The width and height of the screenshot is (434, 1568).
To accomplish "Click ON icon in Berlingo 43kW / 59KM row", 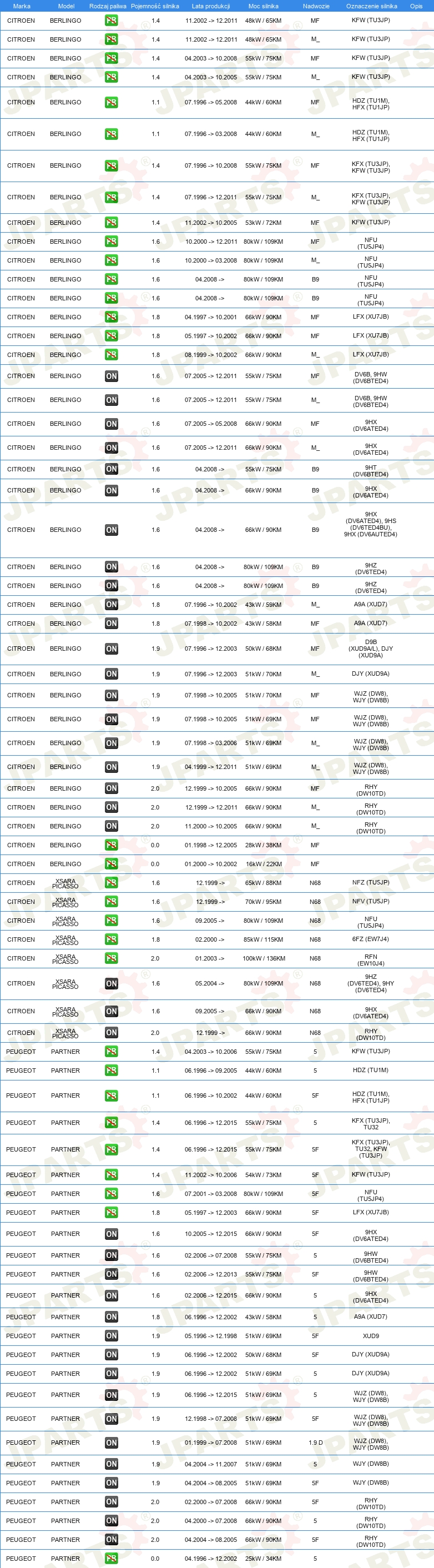I will click(112, 605).
